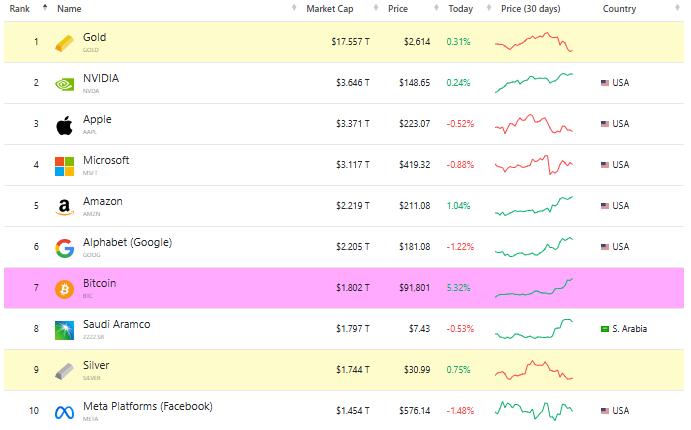Open the Microsoft company link
Image resolution: width=691 pixels, height=430 pixels.
[106, 160]
